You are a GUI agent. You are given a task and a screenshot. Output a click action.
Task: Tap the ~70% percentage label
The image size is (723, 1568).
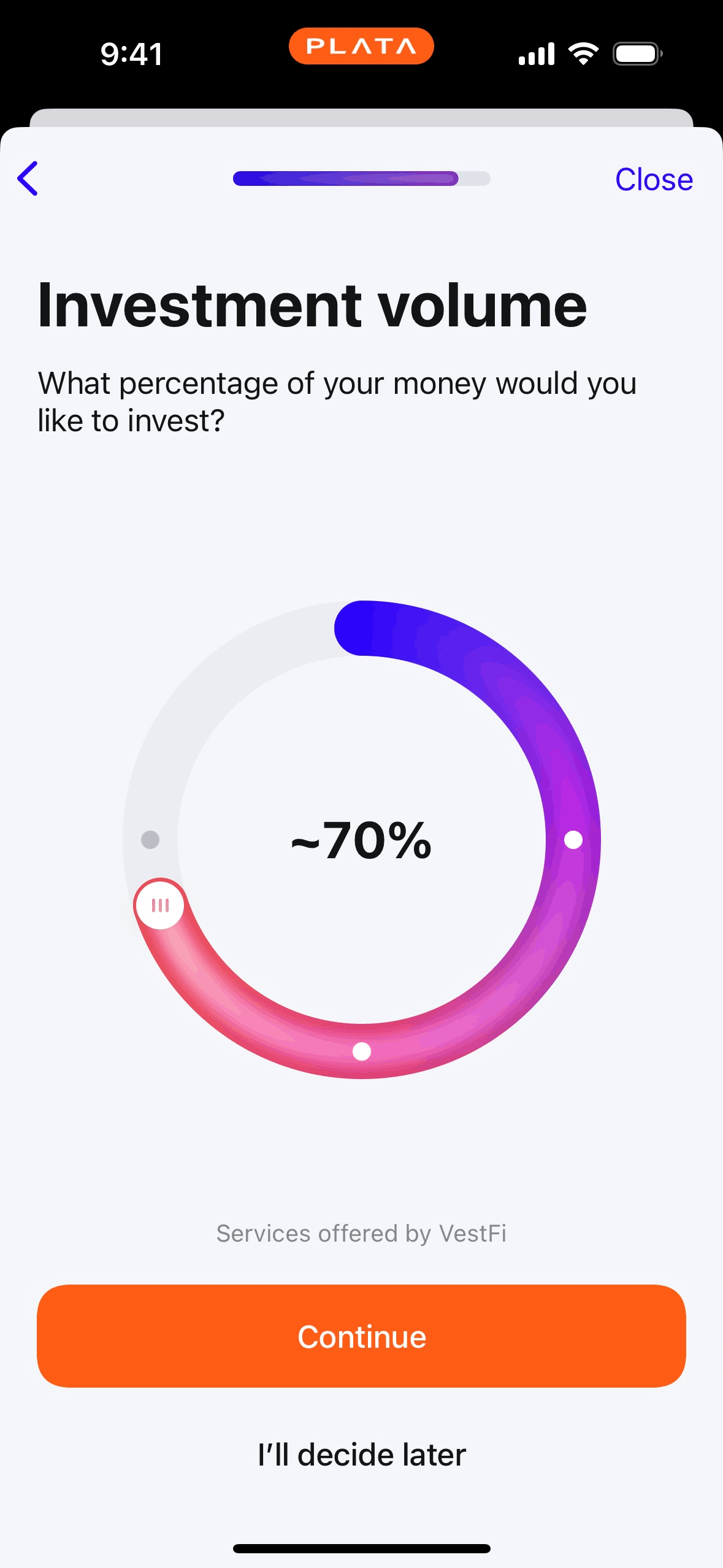pyautogui.click(x=362, y=840)
